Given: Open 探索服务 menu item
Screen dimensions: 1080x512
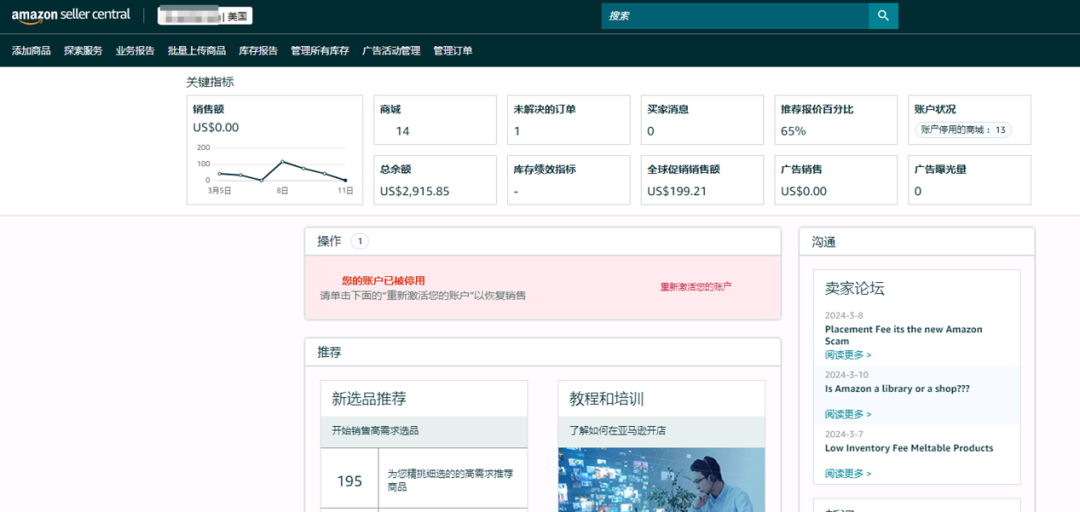Looking at the screenshot, I should click(83, 50).
